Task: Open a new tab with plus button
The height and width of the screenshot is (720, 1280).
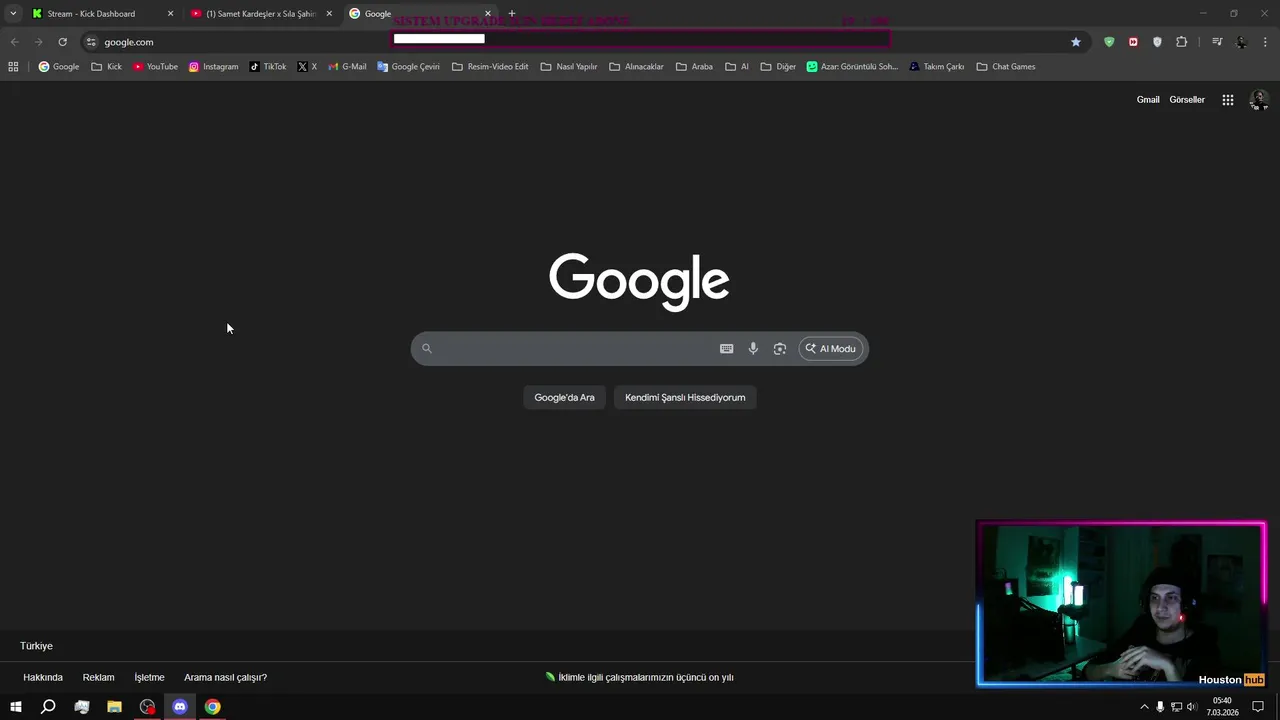Action: [512, 14]
